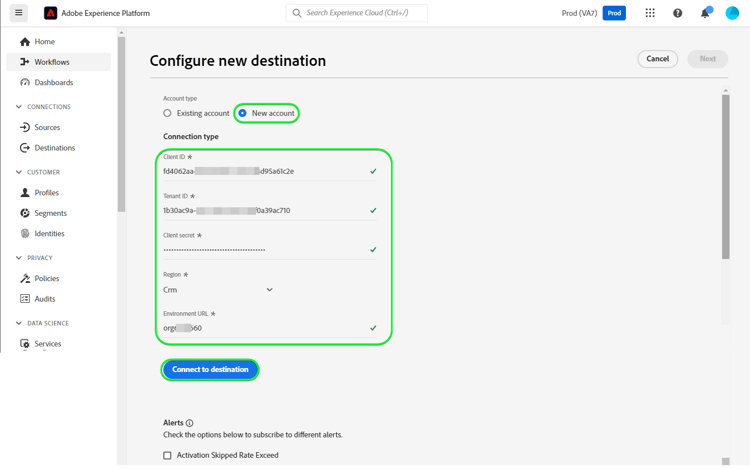Open the apps grid switcher
This screenshot has height=468, width=750.
pyautogui.click(x=650, y=13)
